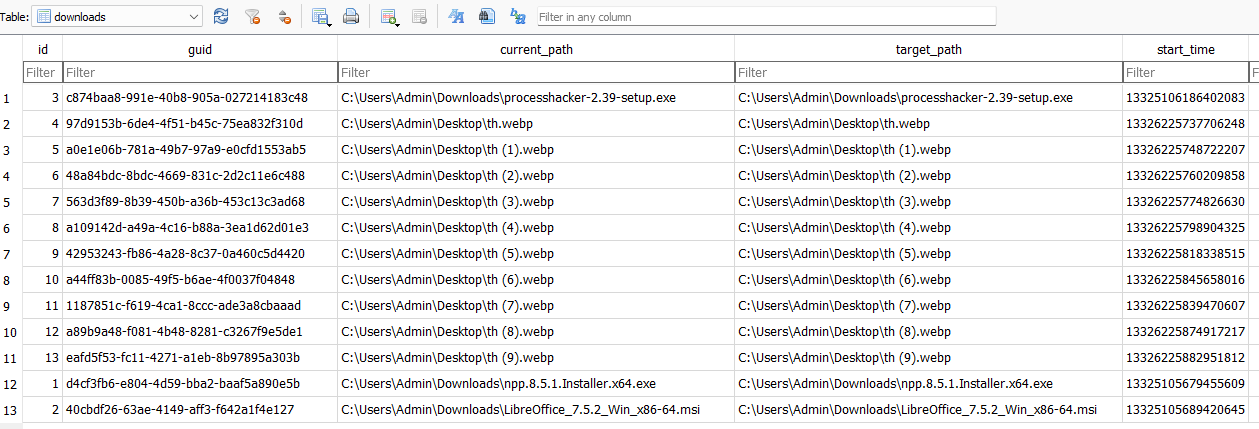Click the Print table icon
The height and width of the screenshot is (429, 1259).
click(x=351, y=16)
